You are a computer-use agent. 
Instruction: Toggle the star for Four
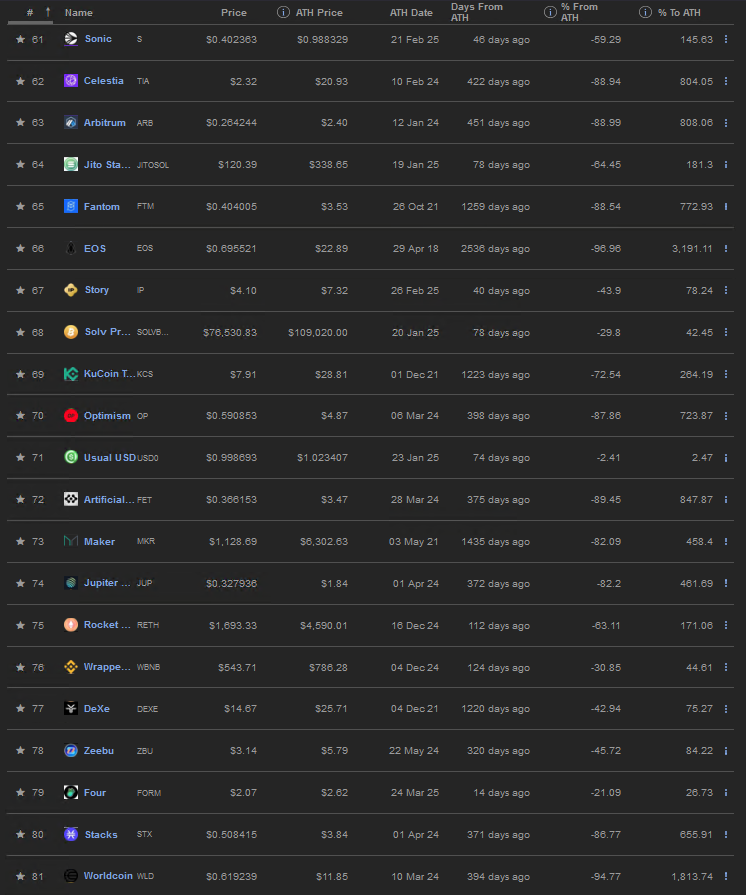pos(21,792)
